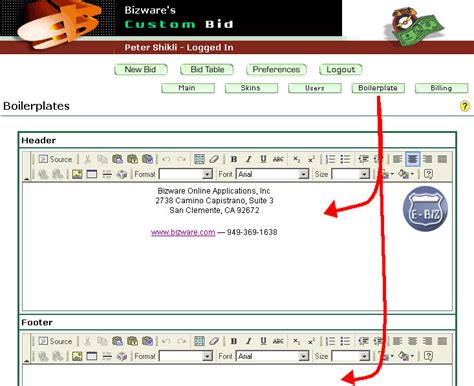
Task: Insert table in Header editor
Action: [x=92, y=174]
